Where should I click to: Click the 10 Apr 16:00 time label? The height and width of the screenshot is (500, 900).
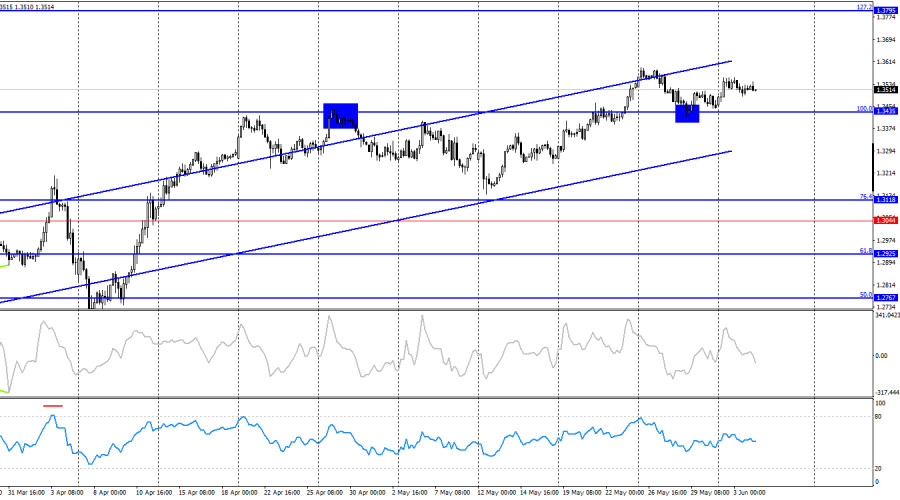154,493
